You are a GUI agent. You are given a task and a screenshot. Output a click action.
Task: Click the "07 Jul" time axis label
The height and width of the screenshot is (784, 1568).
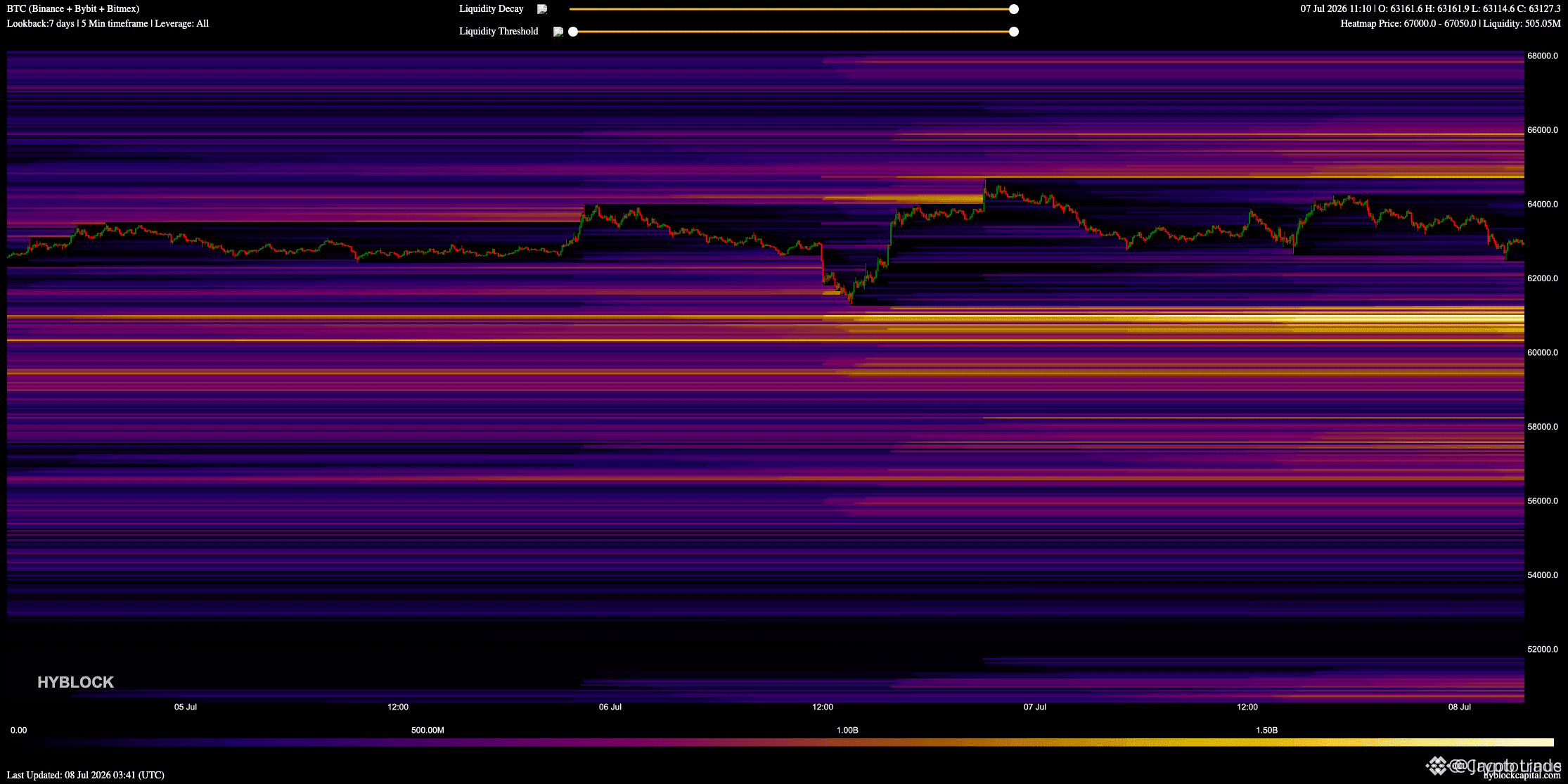(1035, 707)
